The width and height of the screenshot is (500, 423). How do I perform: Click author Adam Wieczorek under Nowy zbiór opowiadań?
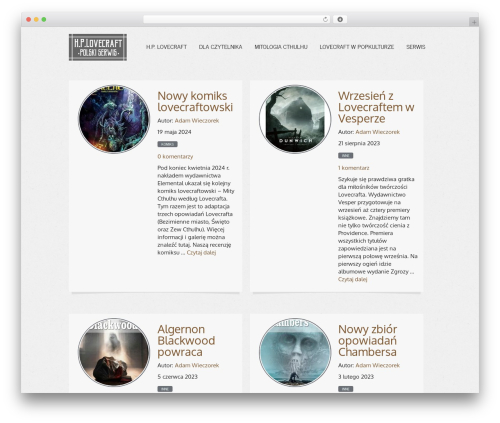click(x=377, y=365)
